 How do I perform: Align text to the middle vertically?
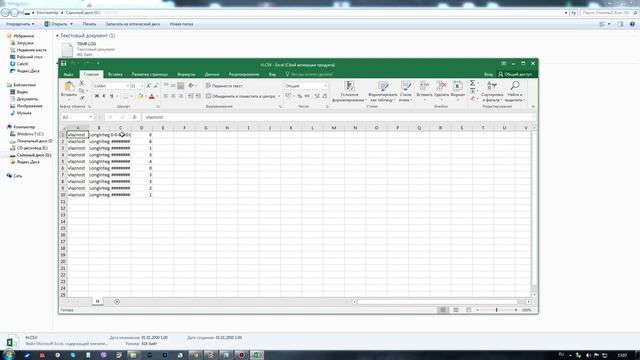click(x=173, y=86)
